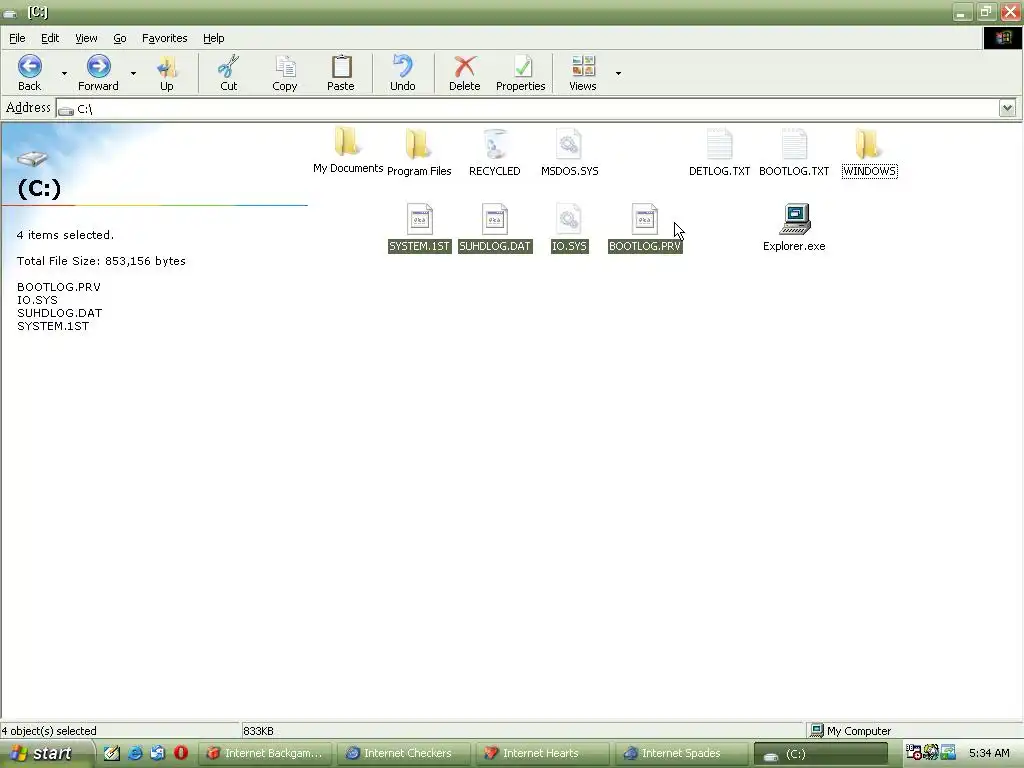Open the File menu
The image size is (1024, 768).
[x=17, y=38]
